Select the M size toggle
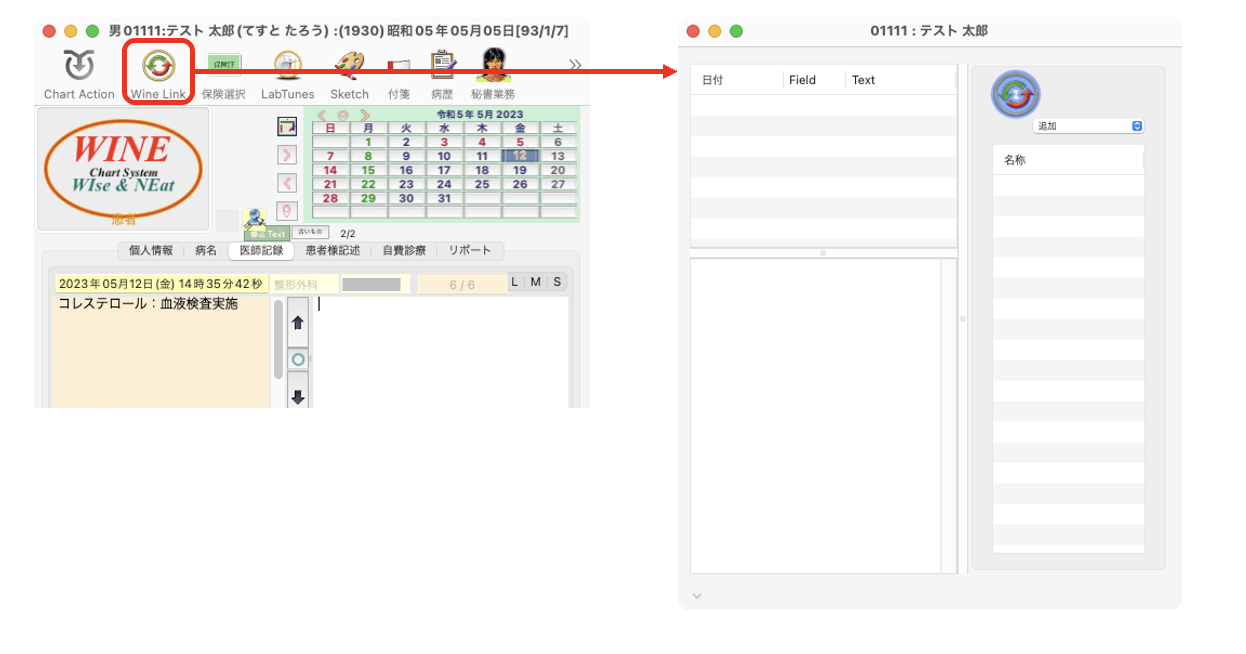 pos(536,283)
